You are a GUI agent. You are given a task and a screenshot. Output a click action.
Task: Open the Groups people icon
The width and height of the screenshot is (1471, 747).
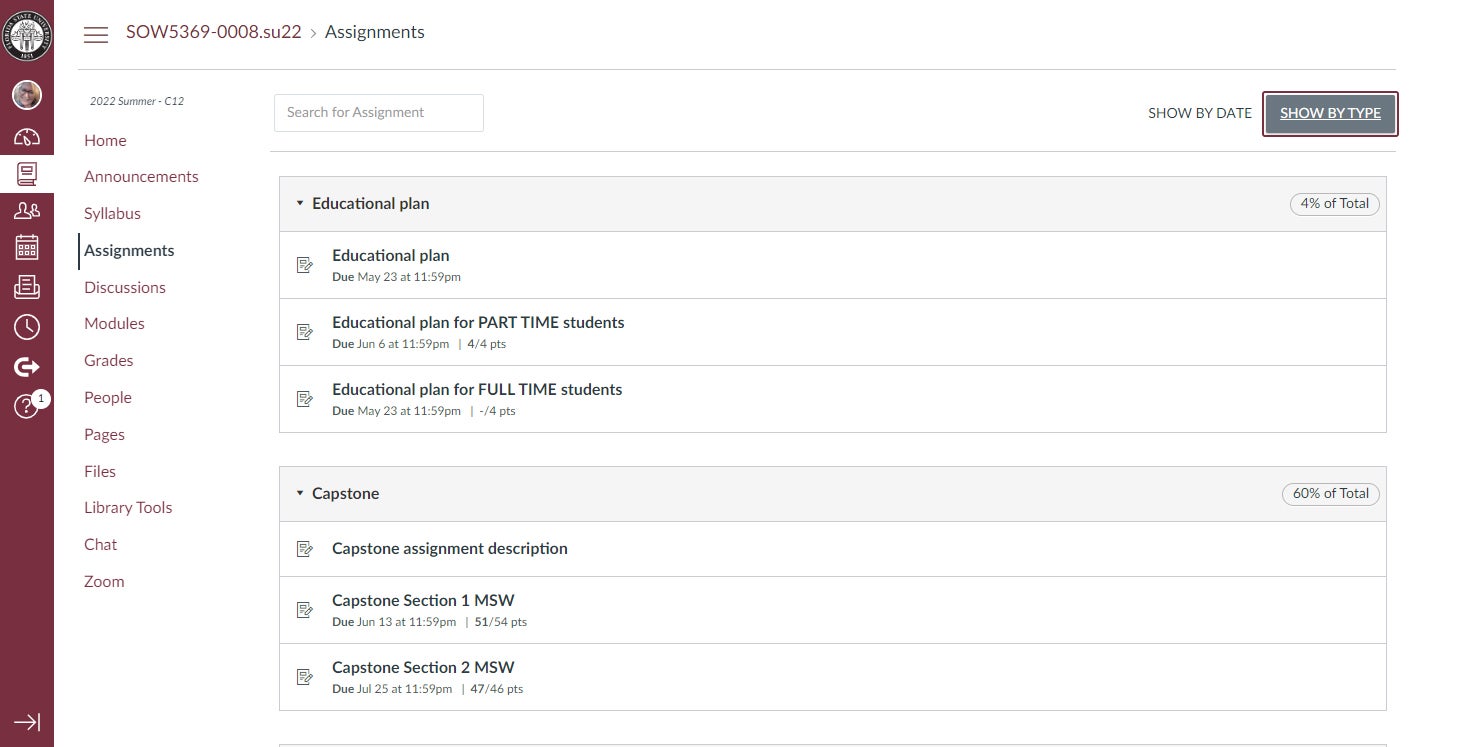pos(27,211)
